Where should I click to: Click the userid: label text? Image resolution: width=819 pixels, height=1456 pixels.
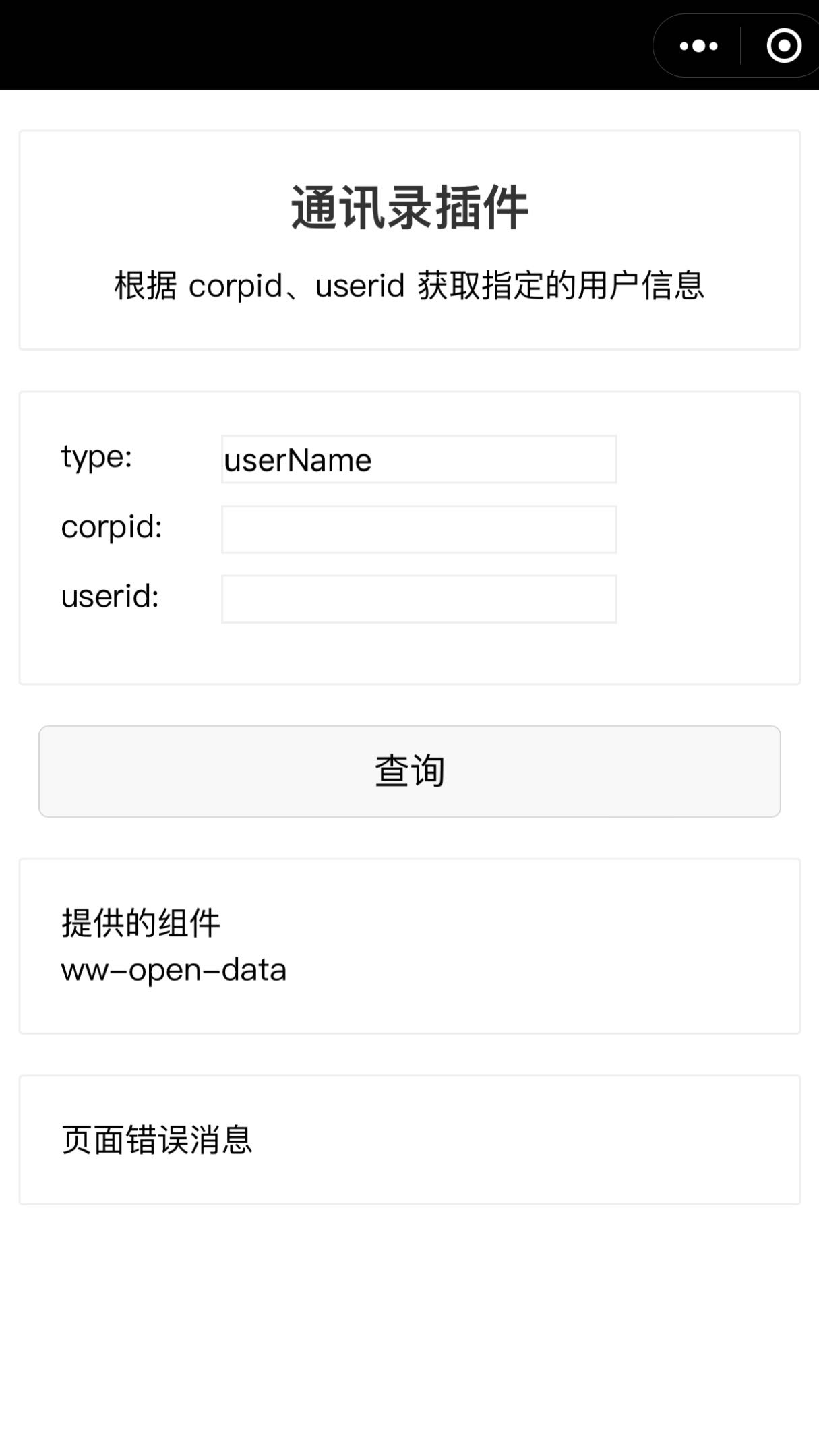click(x=110, y=597)
